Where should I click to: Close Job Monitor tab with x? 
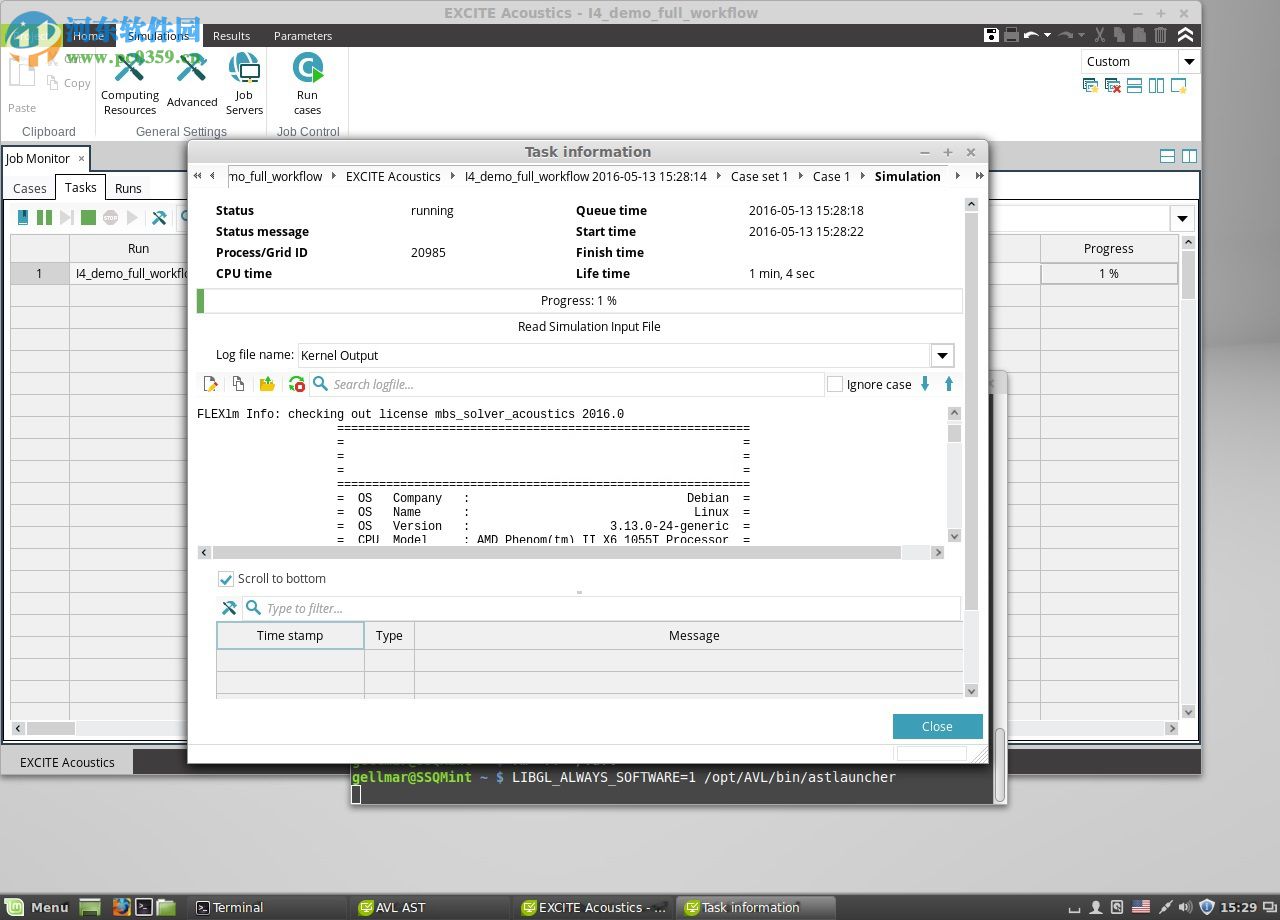pyautogui.click(x=82, y=159)
